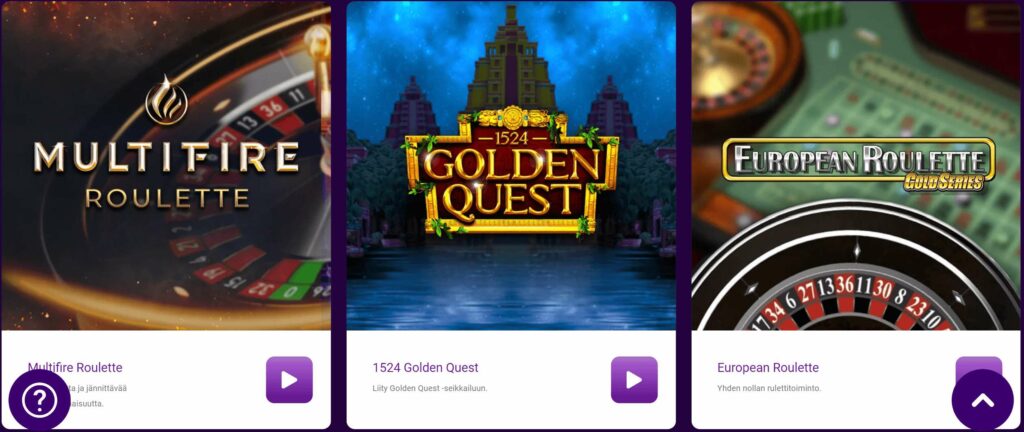The image size is (1024, 432).
Task: Open the European Roulette title link
Action: pyautogui.click(x=768, y=367)
